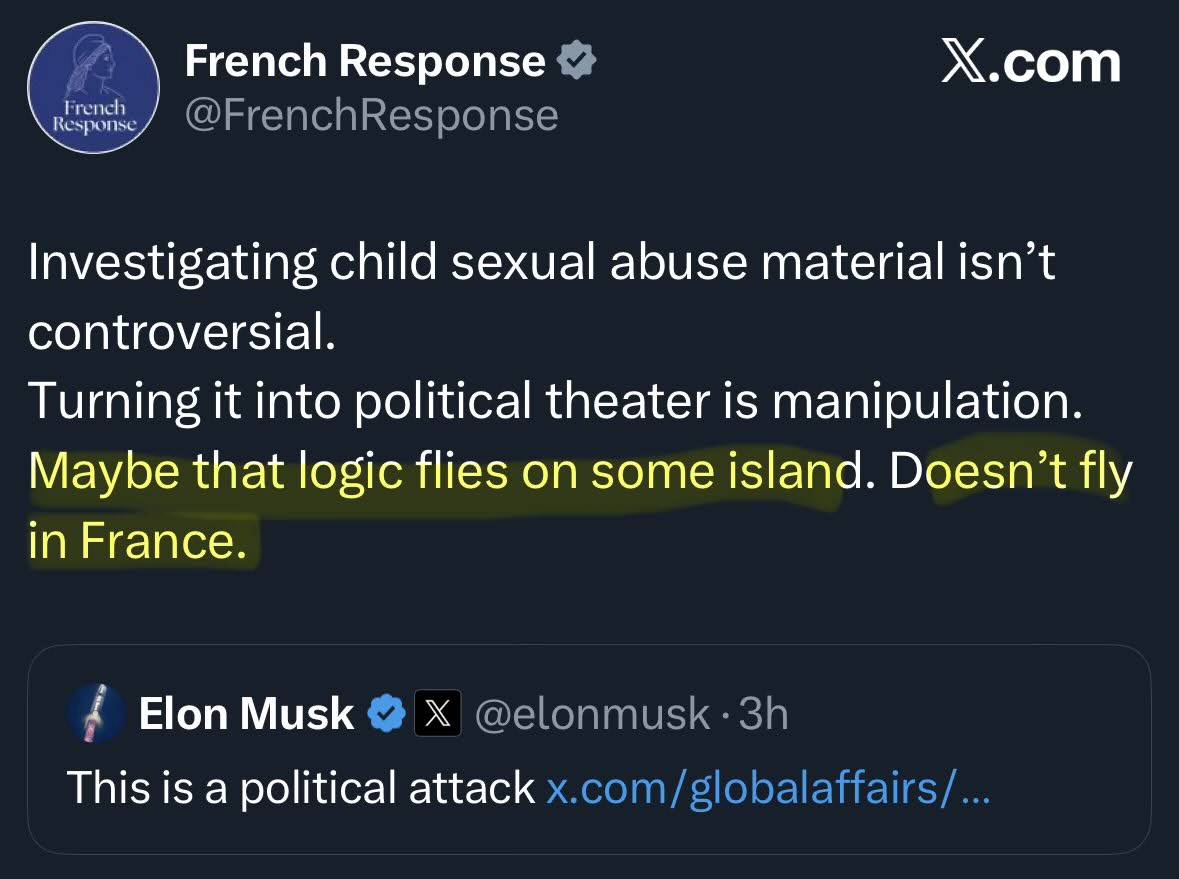This screenshot has width=1179, height=879.
Task: Click Elon Musk's small profile picture
Action: point(95,714)
